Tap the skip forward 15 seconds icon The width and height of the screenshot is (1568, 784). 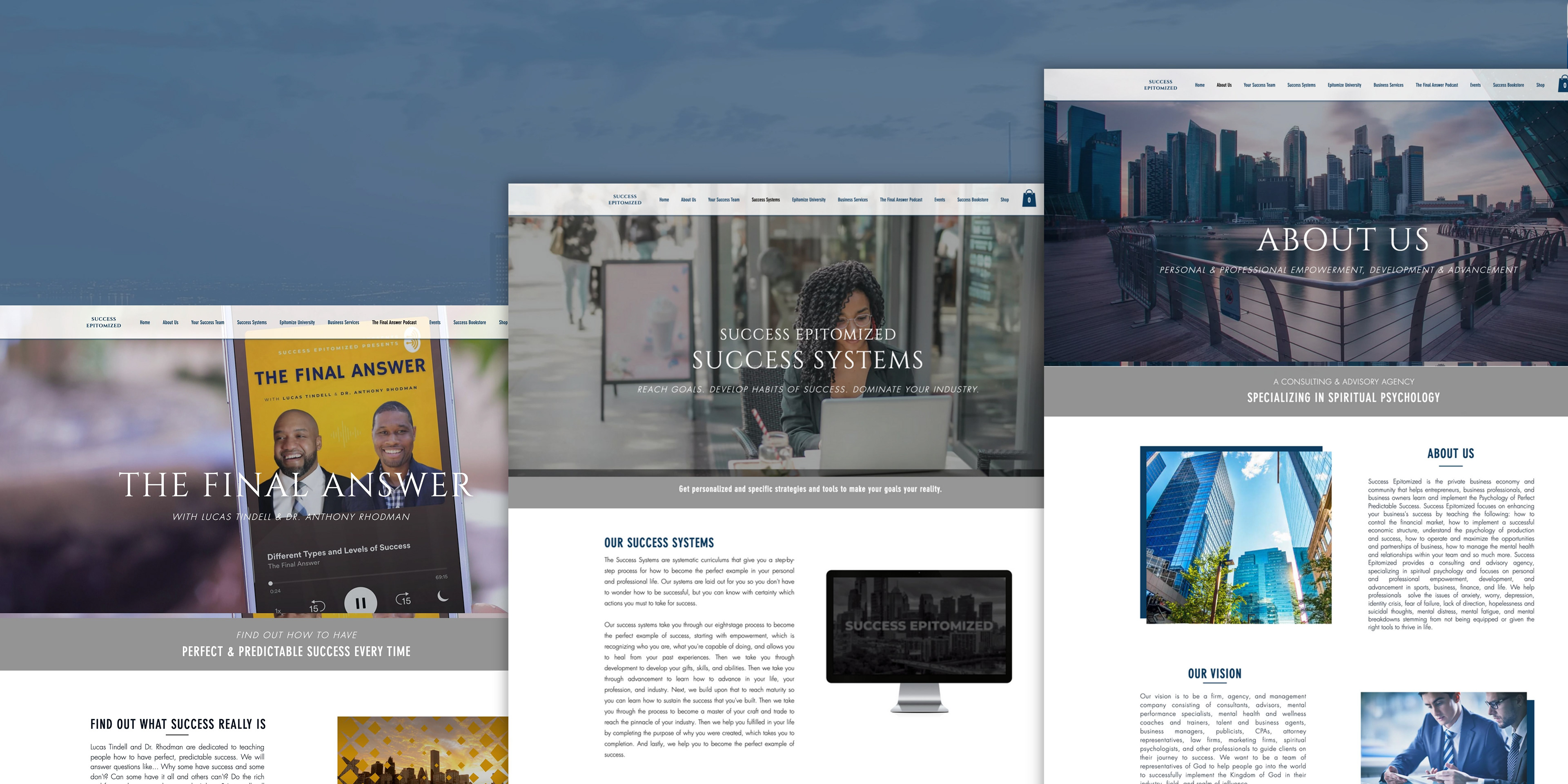[x=403, y=599]
